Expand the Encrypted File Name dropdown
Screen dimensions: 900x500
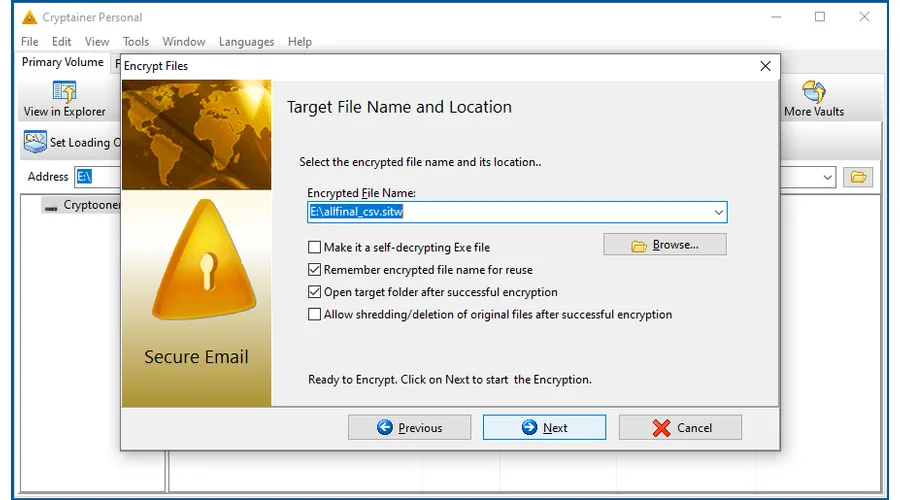(718, 212)
